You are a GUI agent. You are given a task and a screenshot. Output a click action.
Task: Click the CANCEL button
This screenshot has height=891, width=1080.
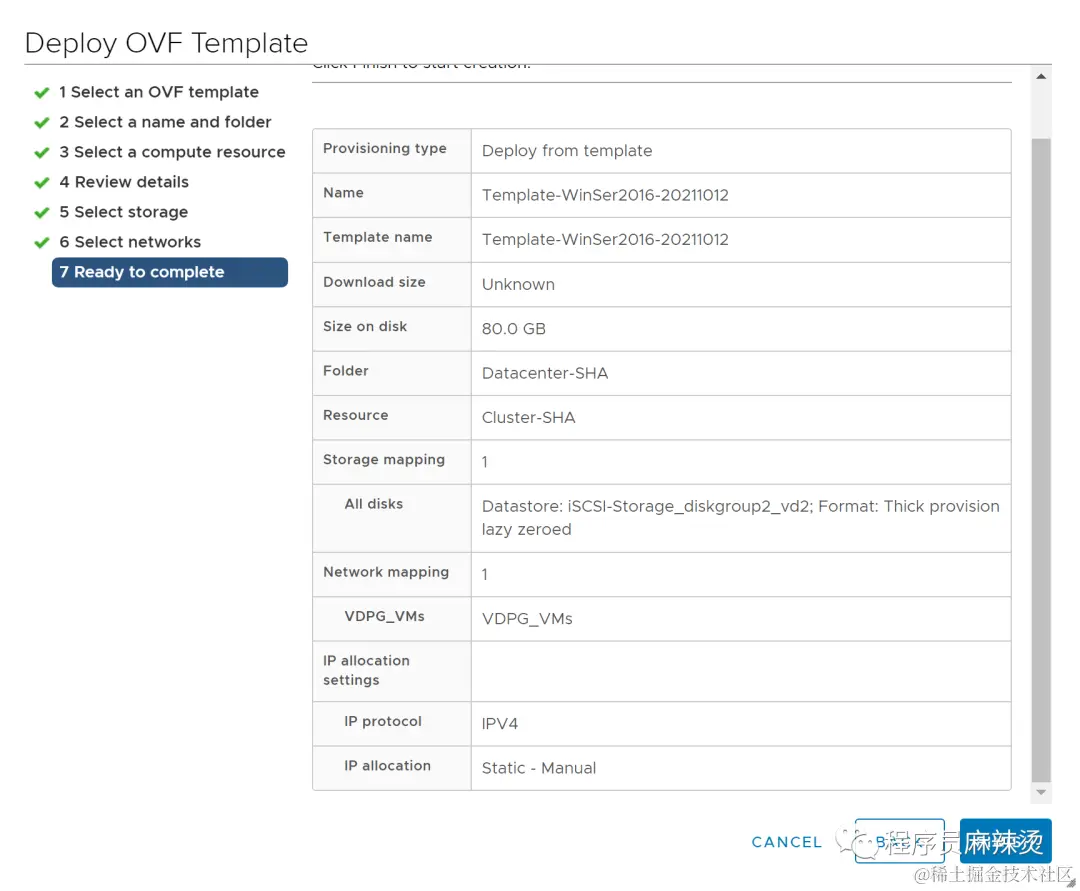[x=787, y=841]
